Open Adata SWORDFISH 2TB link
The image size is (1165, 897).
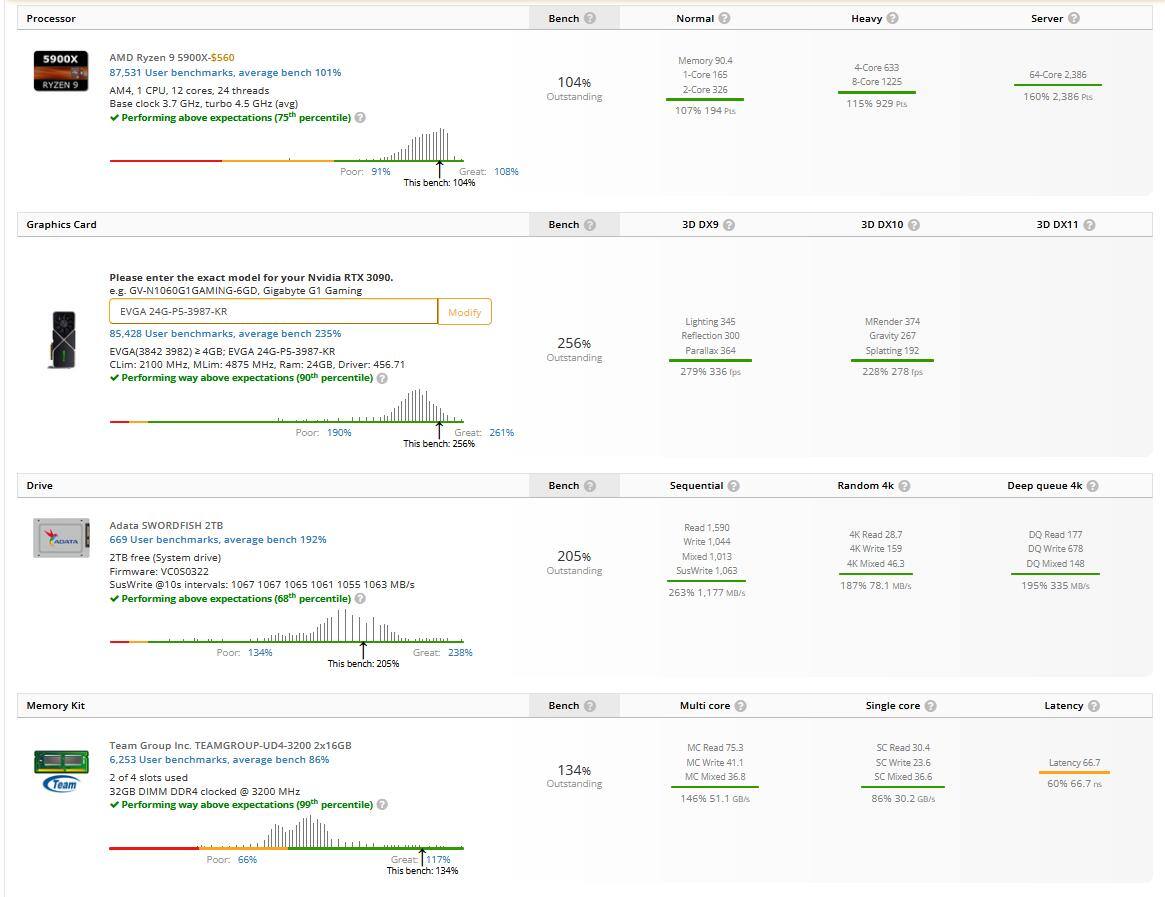[166, 525]
